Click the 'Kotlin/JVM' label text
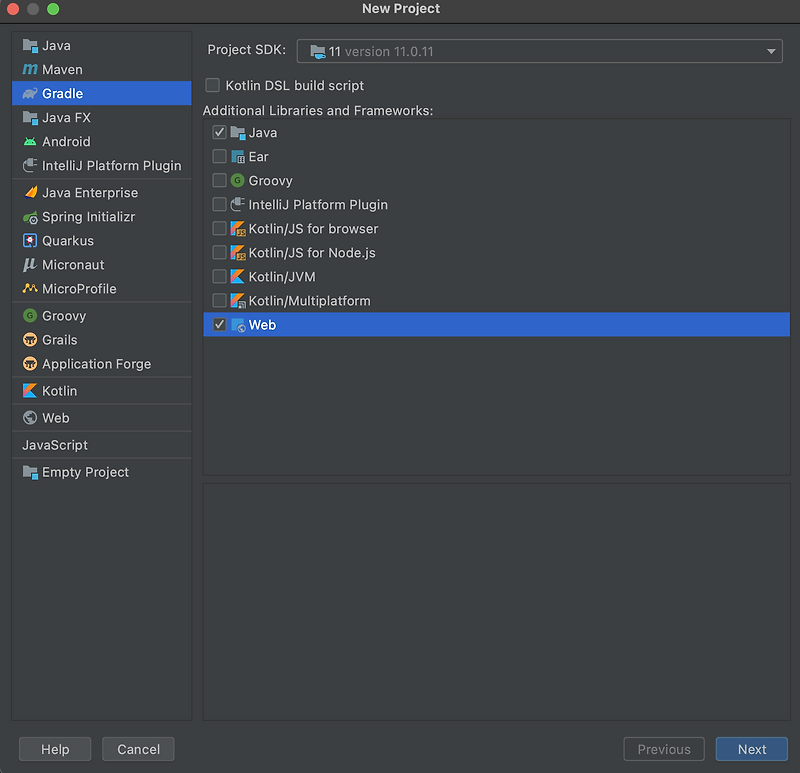This screenshot has width=800, height=773. tap(282, 277)
